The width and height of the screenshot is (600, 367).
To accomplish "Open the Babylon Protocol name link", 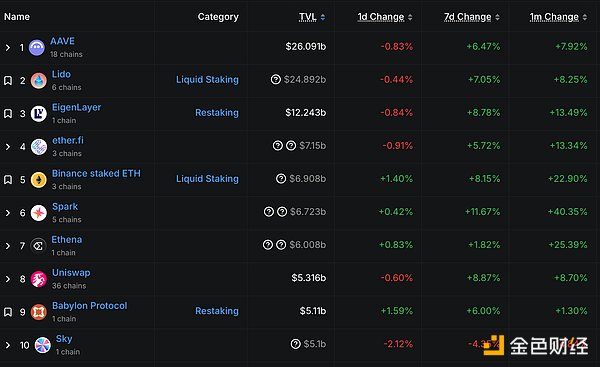I will tap(90, 306).
